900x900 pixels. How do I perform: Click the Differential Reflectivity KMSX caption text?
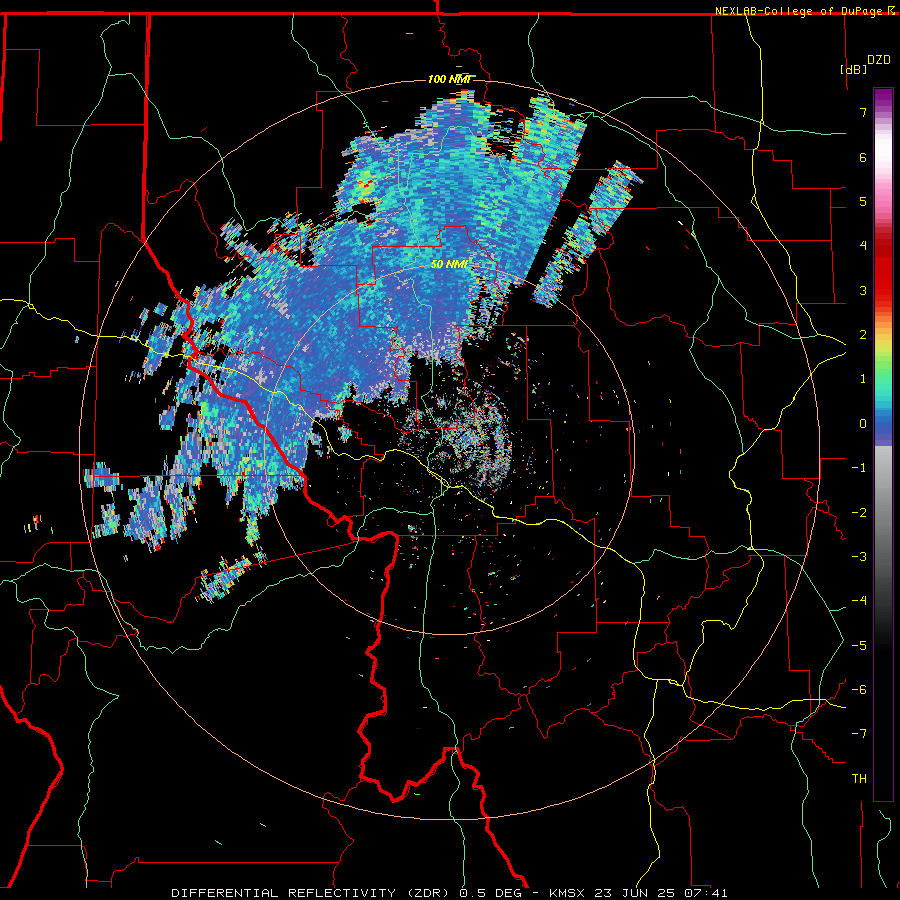click(x=449, y=893)
